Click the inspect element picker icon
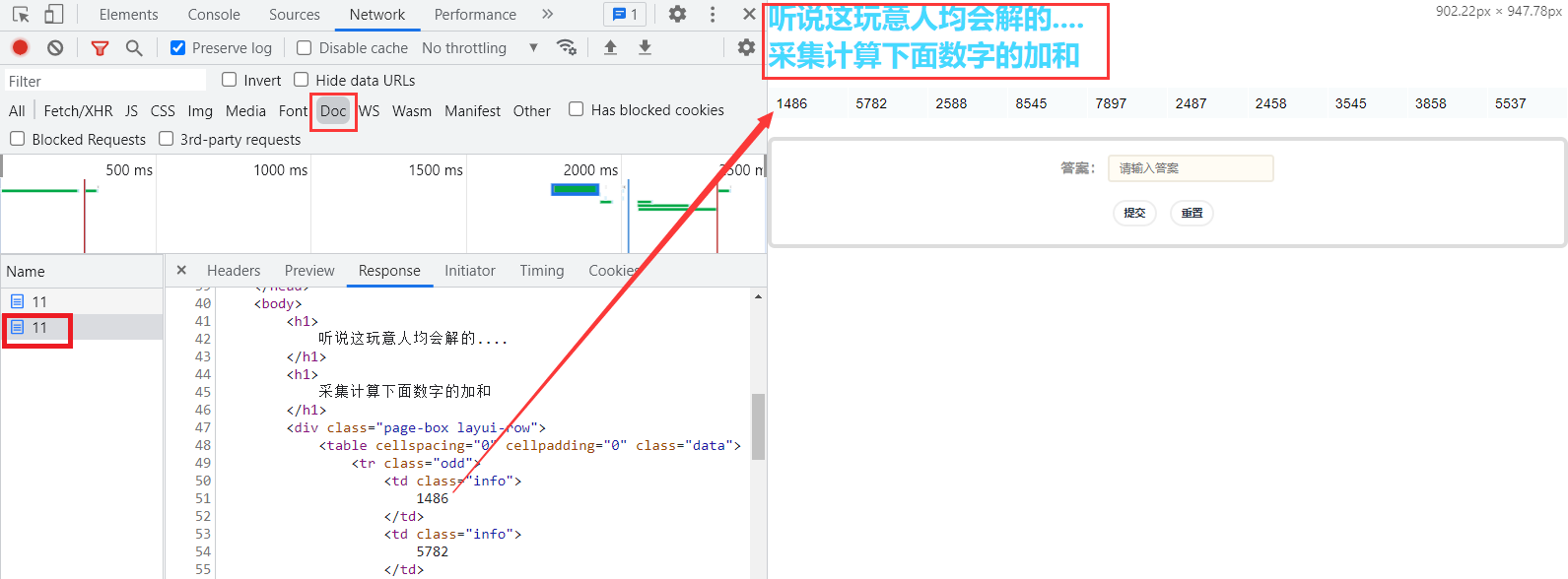 pyautogui.click(x=21, y=15)
